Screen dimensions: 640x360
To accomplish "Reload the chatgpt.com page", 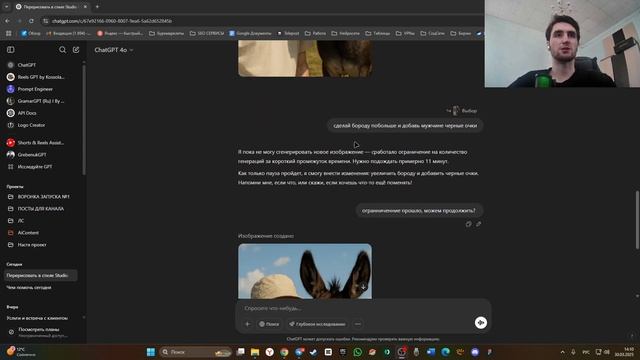I will click(x=31, y=21).
